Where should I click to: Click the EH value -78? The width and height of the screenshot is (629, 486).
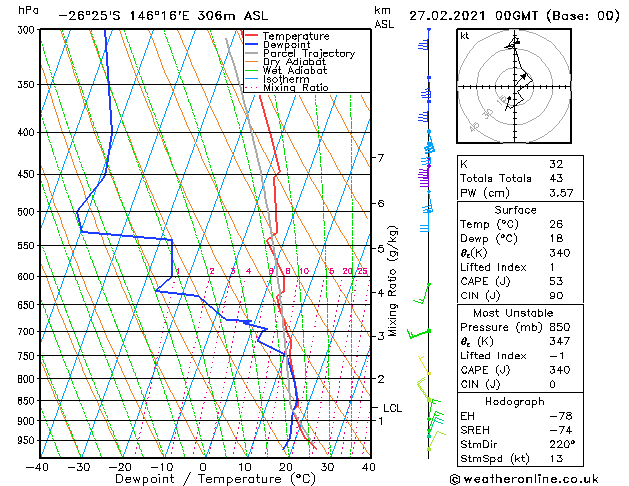pos(561,416)
